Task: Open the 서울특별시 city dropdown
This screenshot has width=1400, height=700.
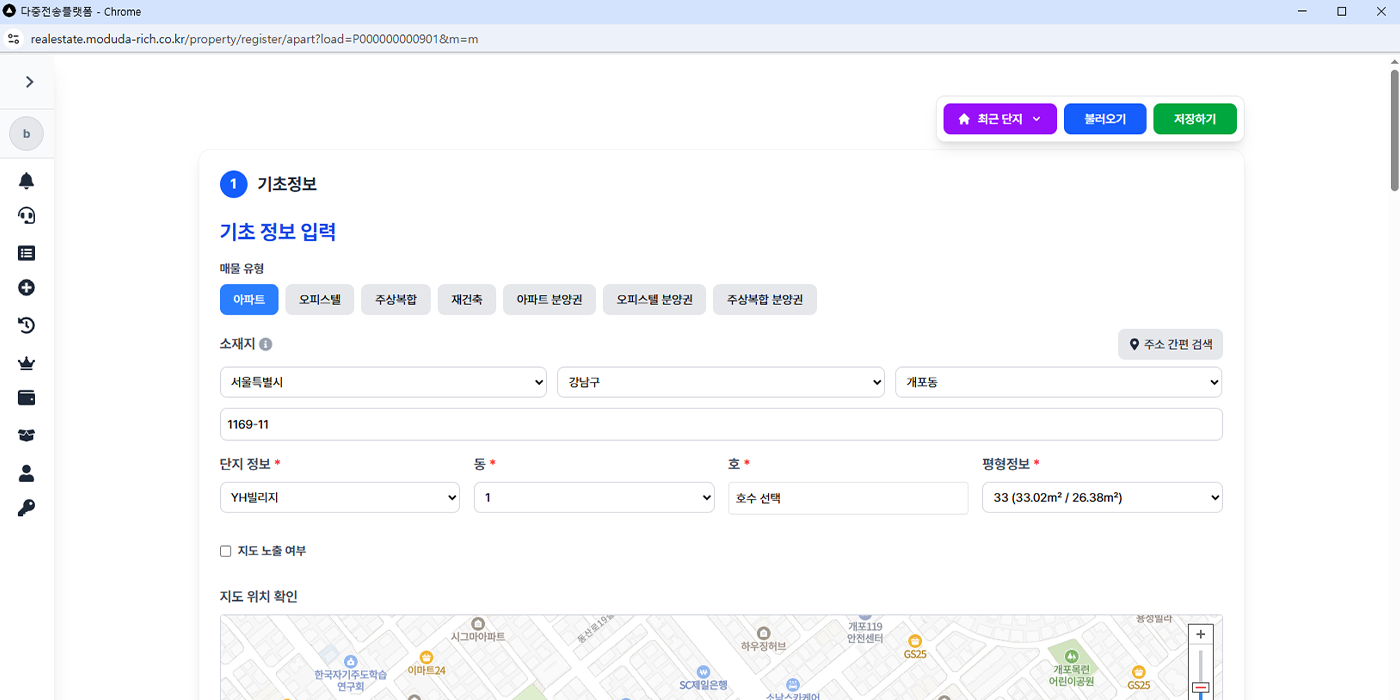Action: pos(383,382)
